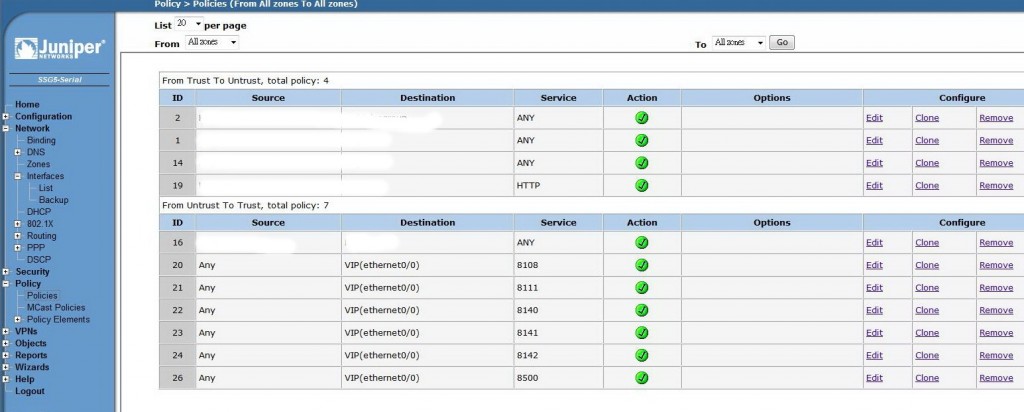Open Help menu in sidebar
The image size is (1024, 412).
pos(24,379)
